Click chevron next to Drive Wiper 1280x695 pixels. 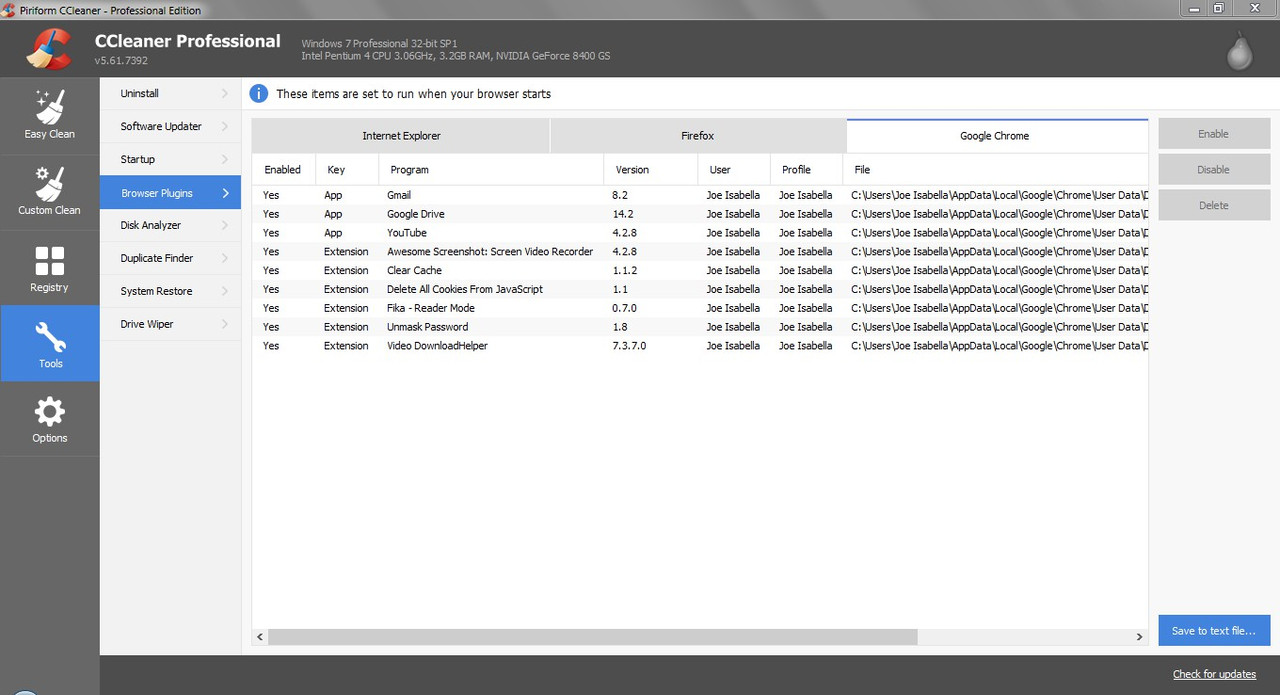point(225,324)
